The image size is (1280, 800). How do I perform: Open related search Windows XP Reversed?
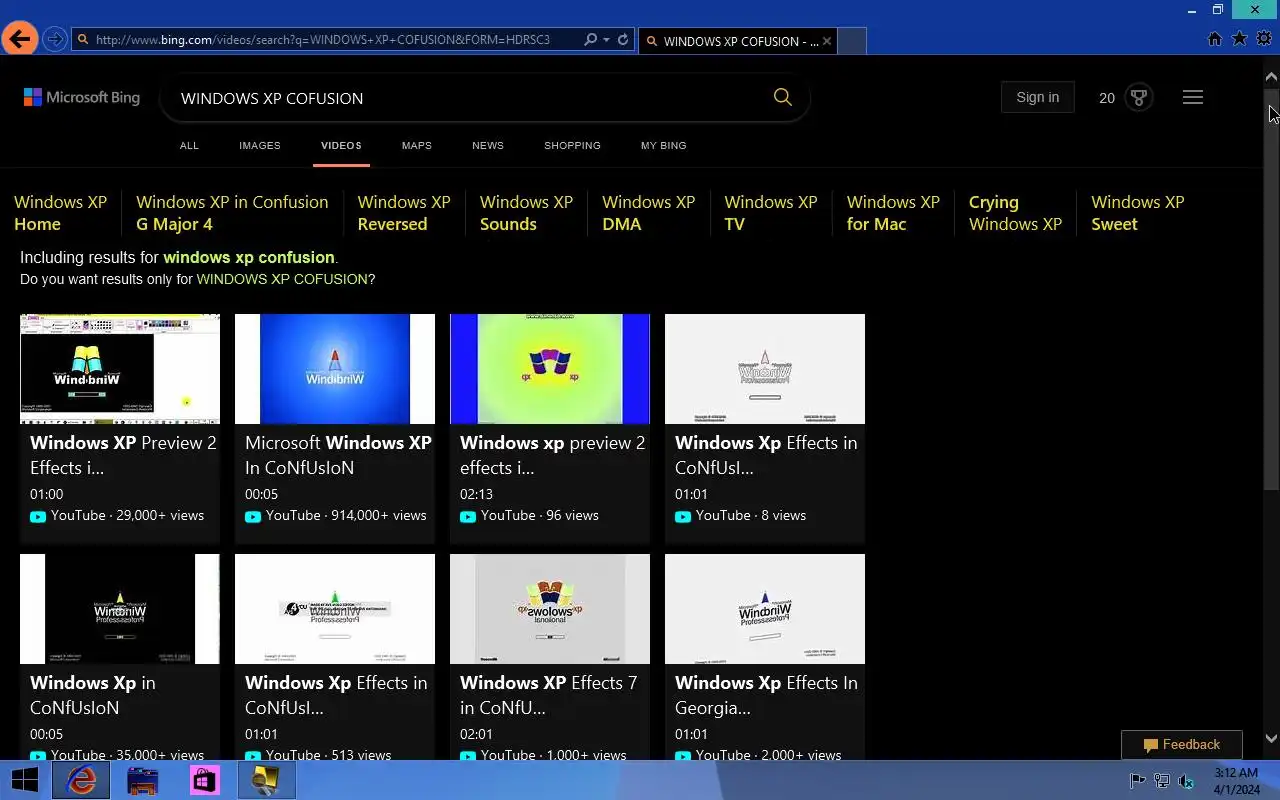(404, 213)
